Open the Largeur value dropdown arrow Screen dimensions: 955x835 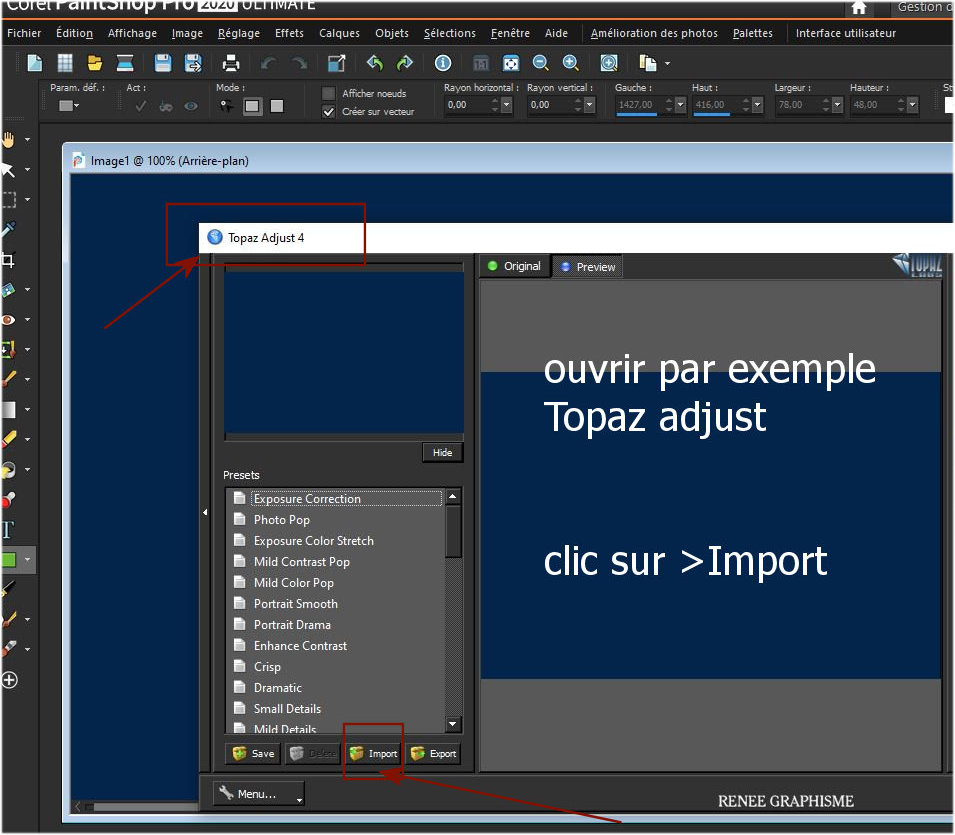[837, 105]
